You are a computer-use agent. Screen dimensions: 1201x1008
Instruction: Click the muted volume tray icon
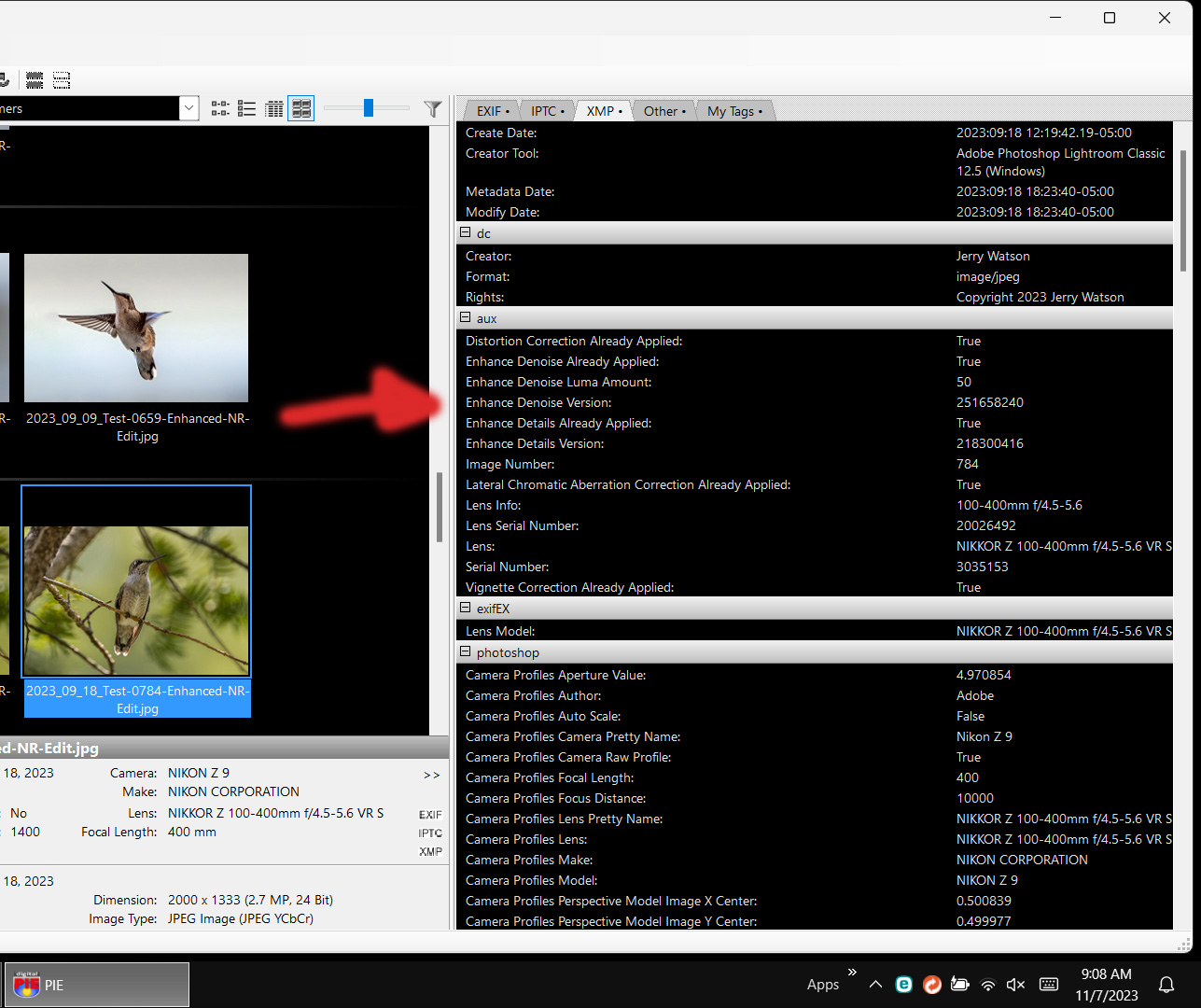[1016, 985]
